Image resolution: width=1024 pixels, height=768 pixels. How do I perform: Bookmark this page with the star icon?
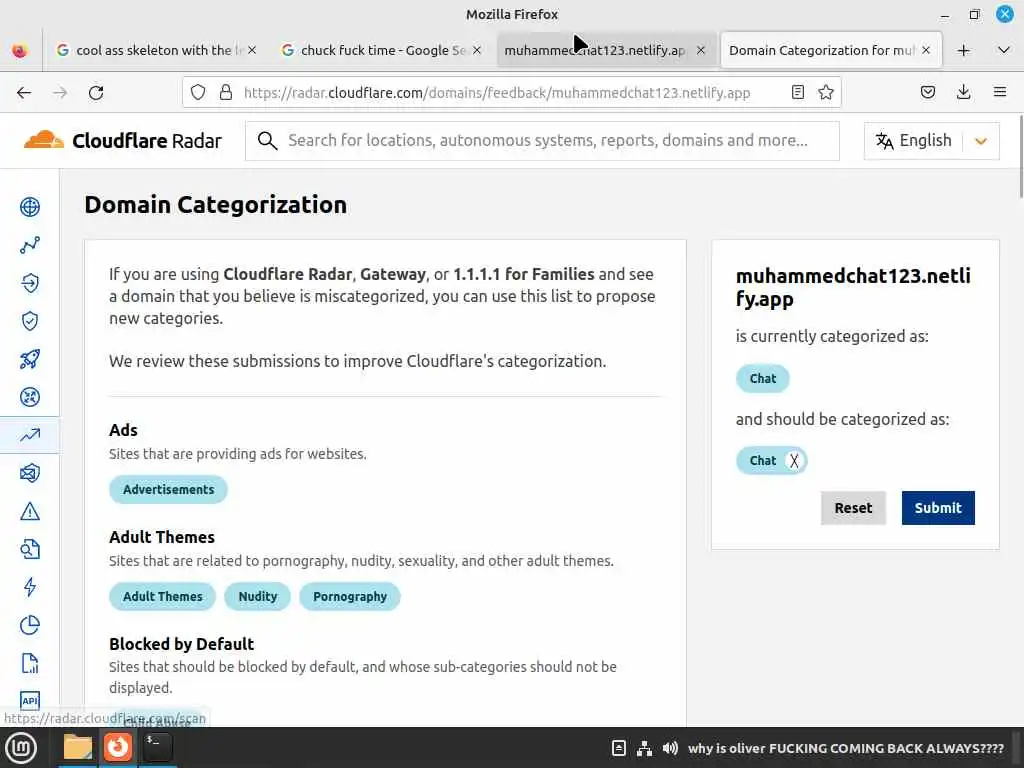(825, 93)
